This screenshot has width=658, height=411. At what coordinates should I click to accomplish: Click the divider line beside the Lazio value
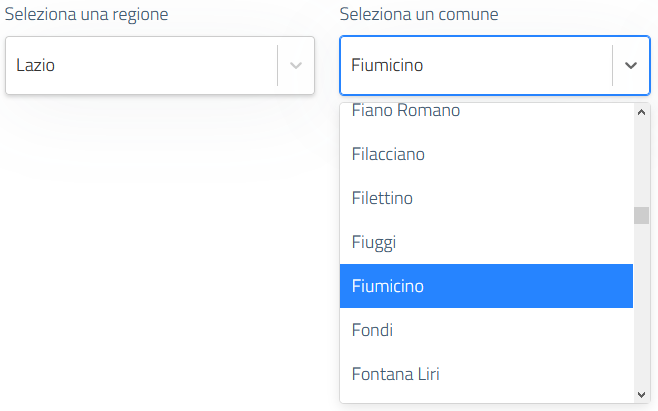pos(277,66)
